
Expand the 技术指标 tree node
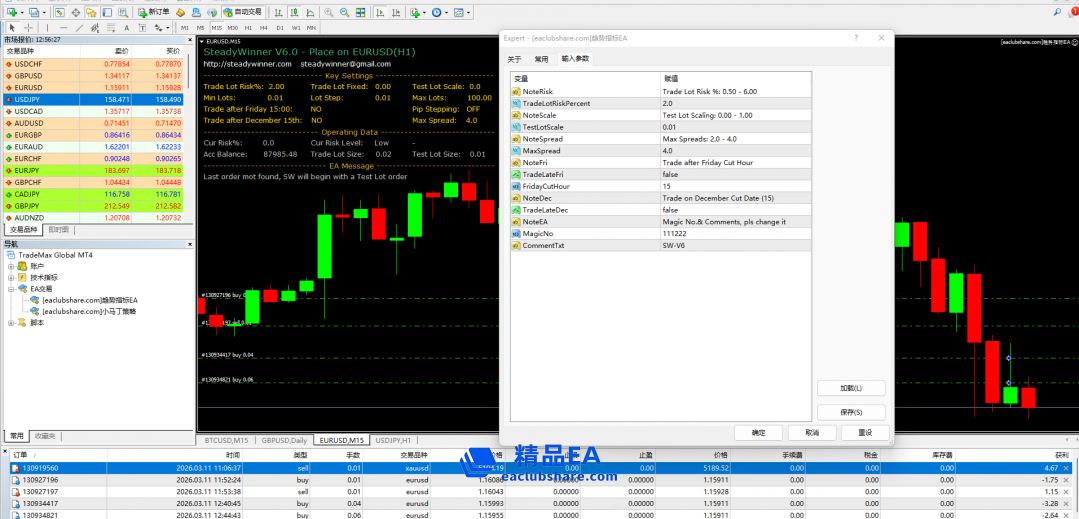(x=11, y=277)
